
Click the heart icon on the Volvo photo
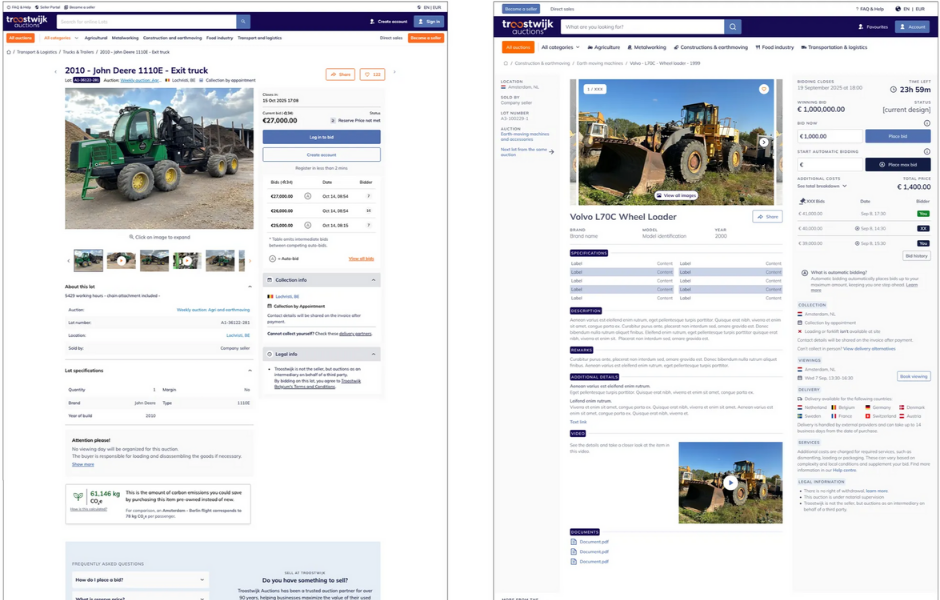tap(763, 90)
